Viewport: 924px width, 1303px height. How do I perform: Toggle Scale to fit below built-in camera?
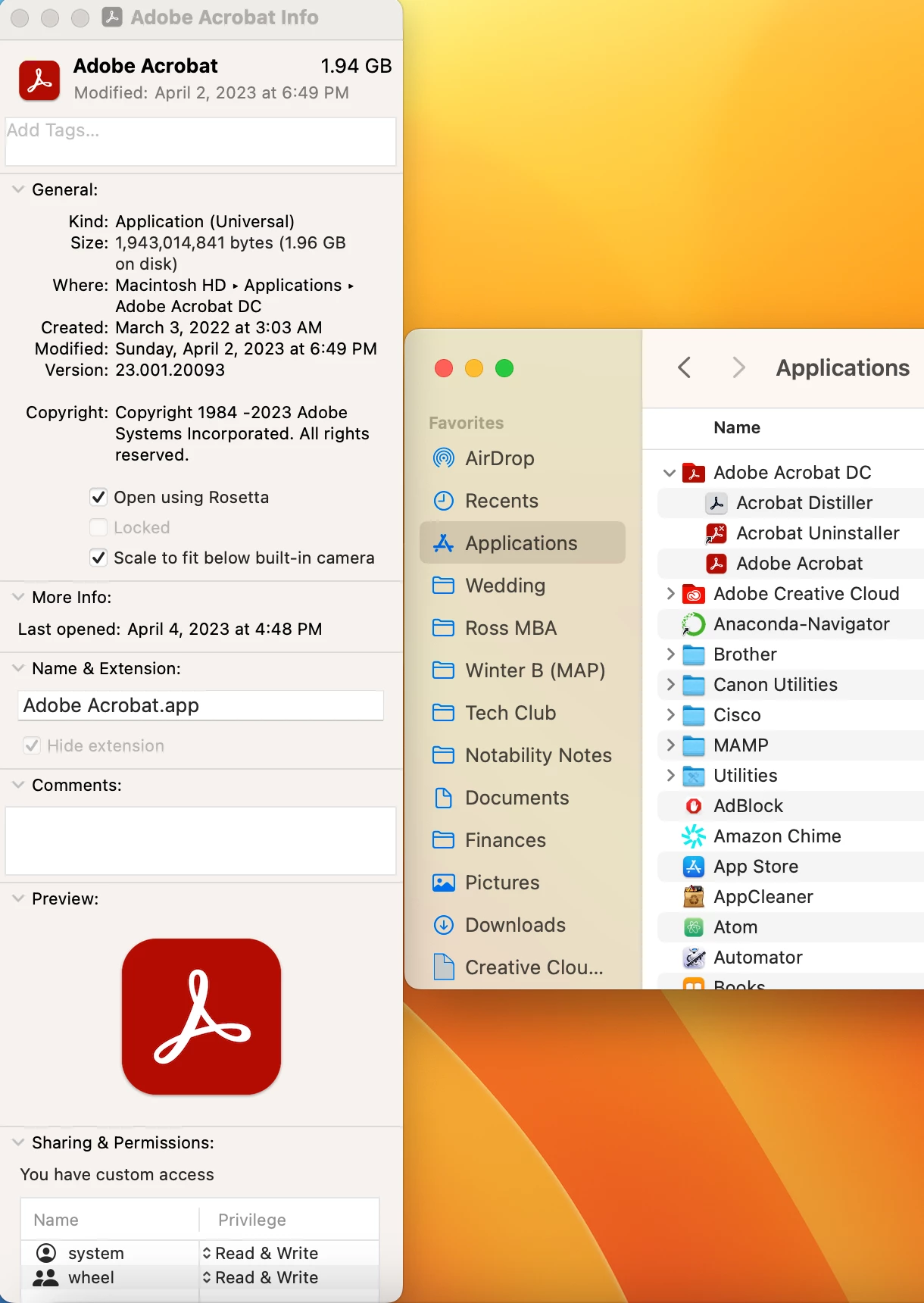click(x=98, y=558)
